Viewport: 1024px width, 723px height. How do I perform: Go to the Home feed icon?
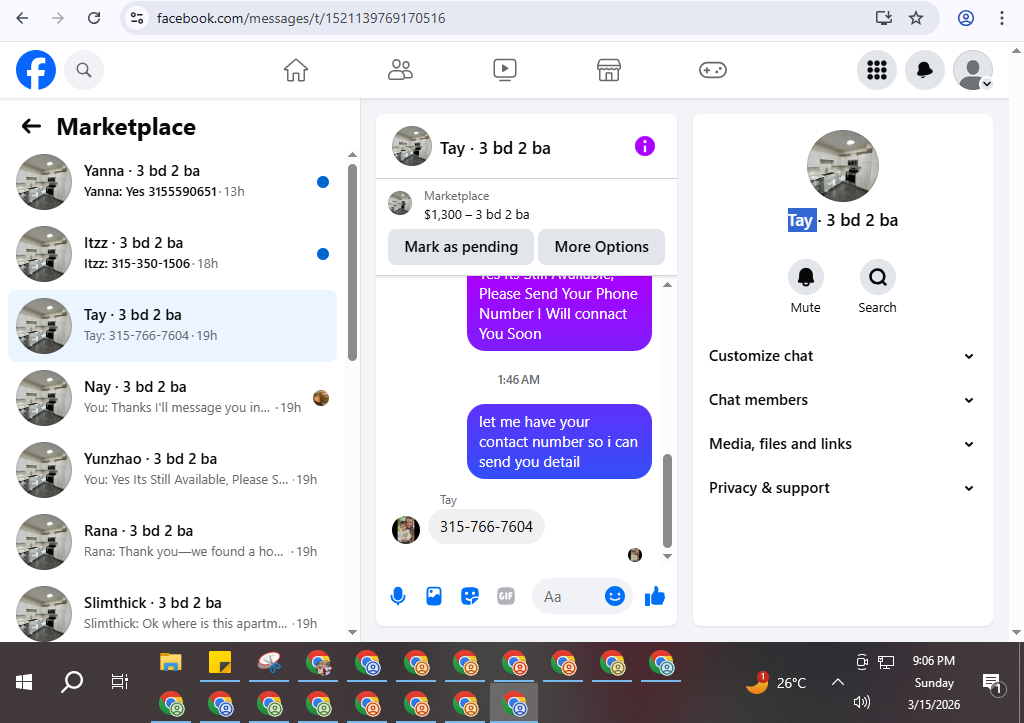coord(296,70)
